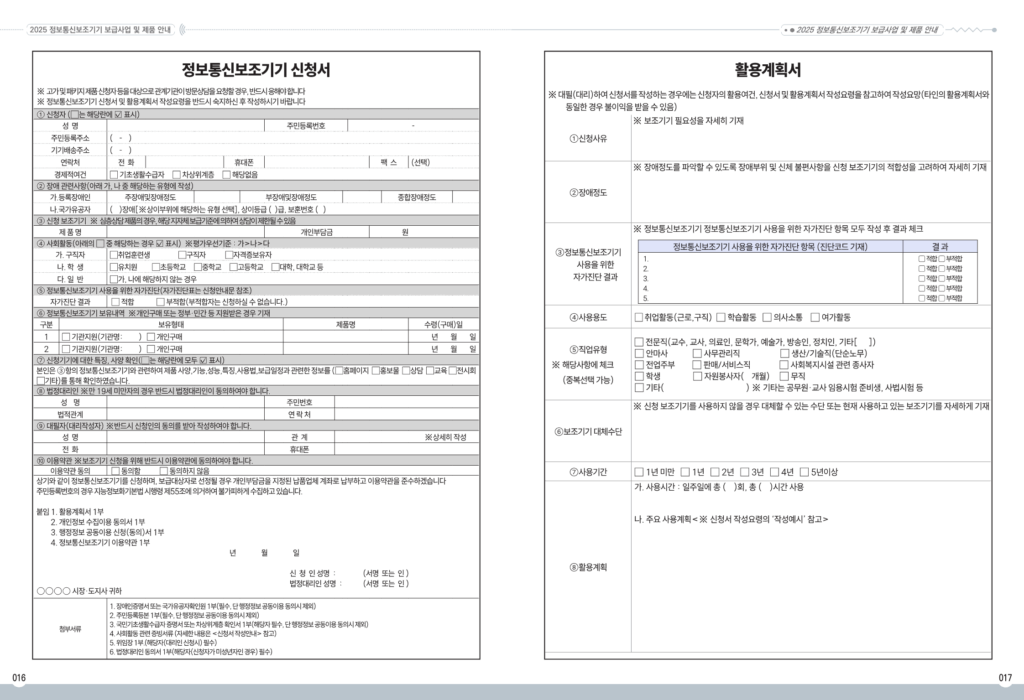Check the 기초생활수급자 box
Screen dimensions: 1024x700
(114, 175)
